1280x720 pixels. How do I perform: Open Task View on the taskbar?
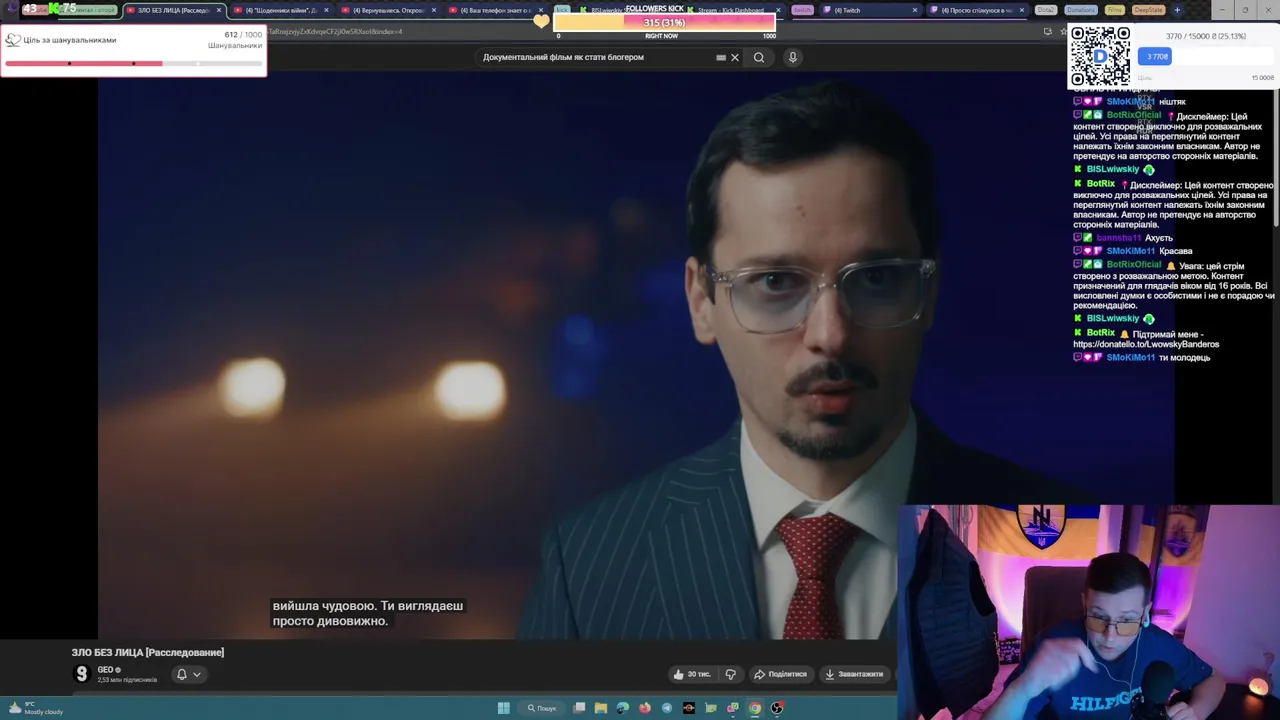(x=579, y=708)
